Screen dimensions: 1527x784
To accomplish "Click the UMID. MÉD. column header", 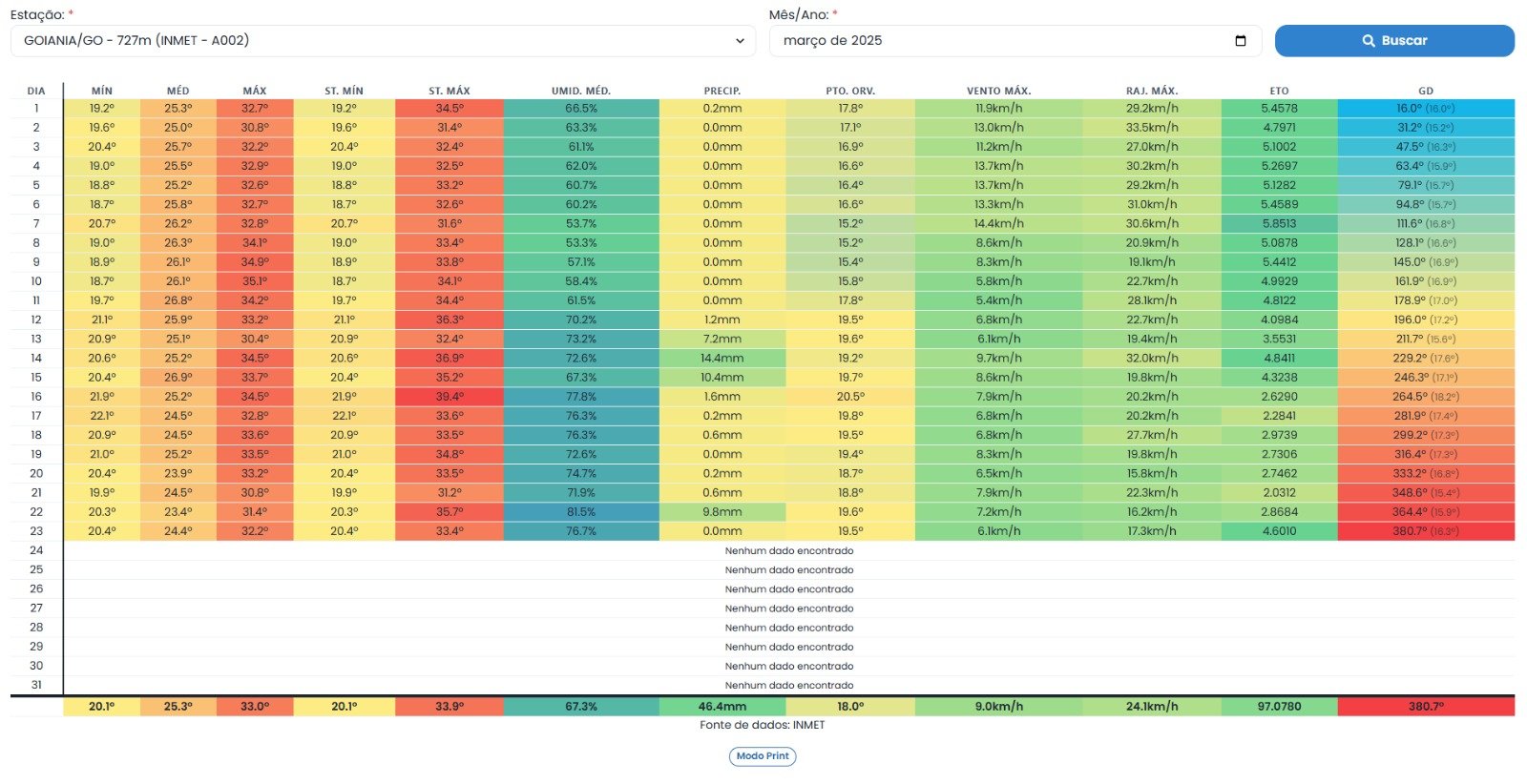I will click(581, 92).
